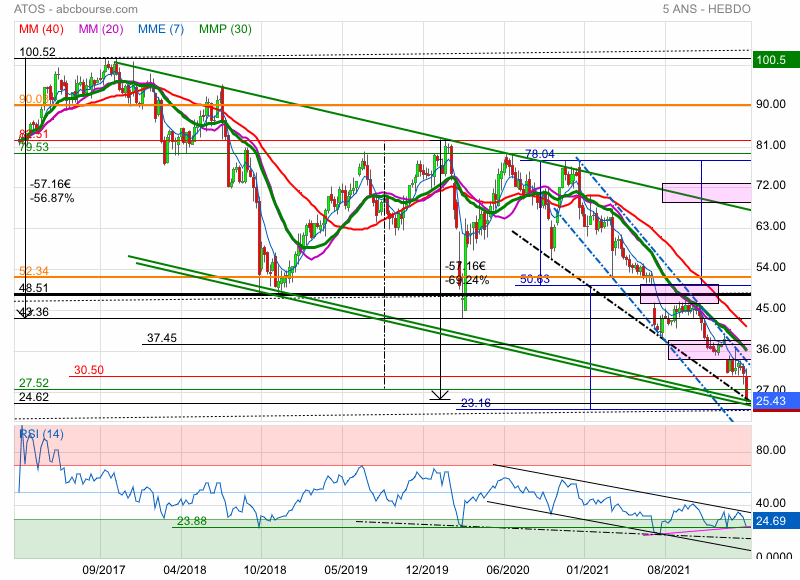Screen dimensions: 800x580
Task: Click the green "27.52" level label
Action: [x=34, y=383]
